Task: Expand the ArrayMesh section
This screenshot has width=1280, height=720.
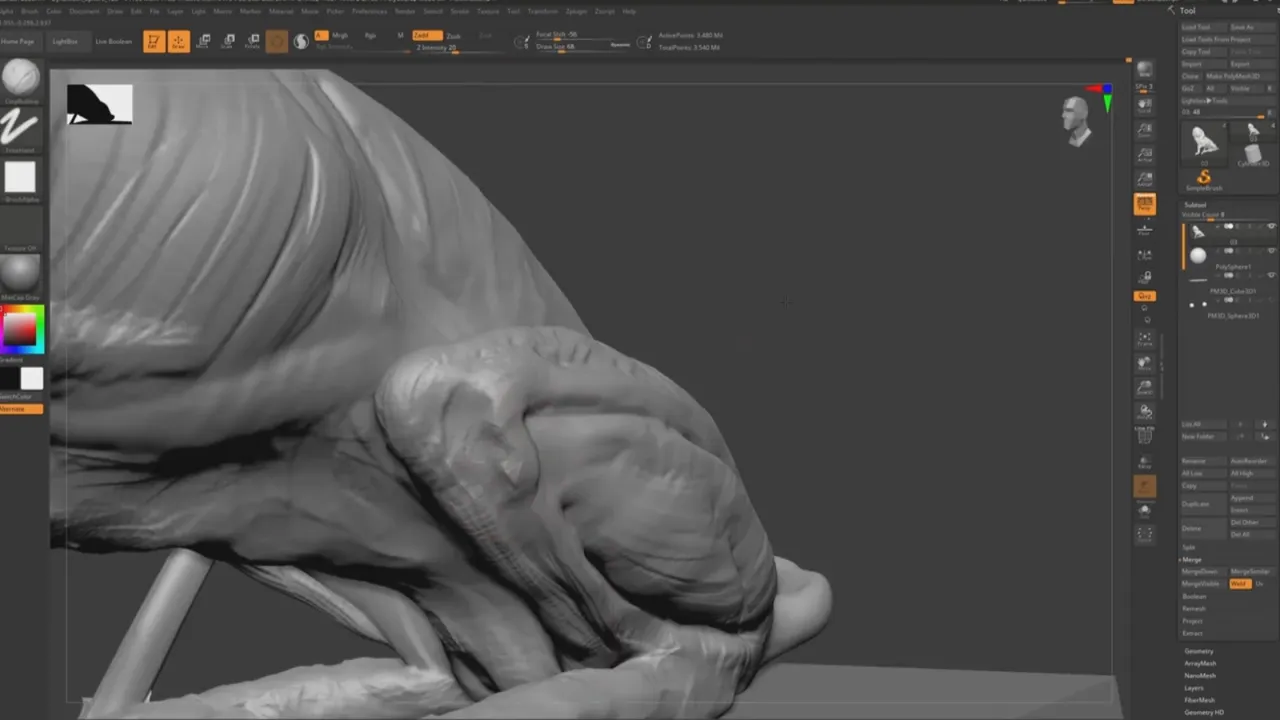Action: click(1200, 663)
